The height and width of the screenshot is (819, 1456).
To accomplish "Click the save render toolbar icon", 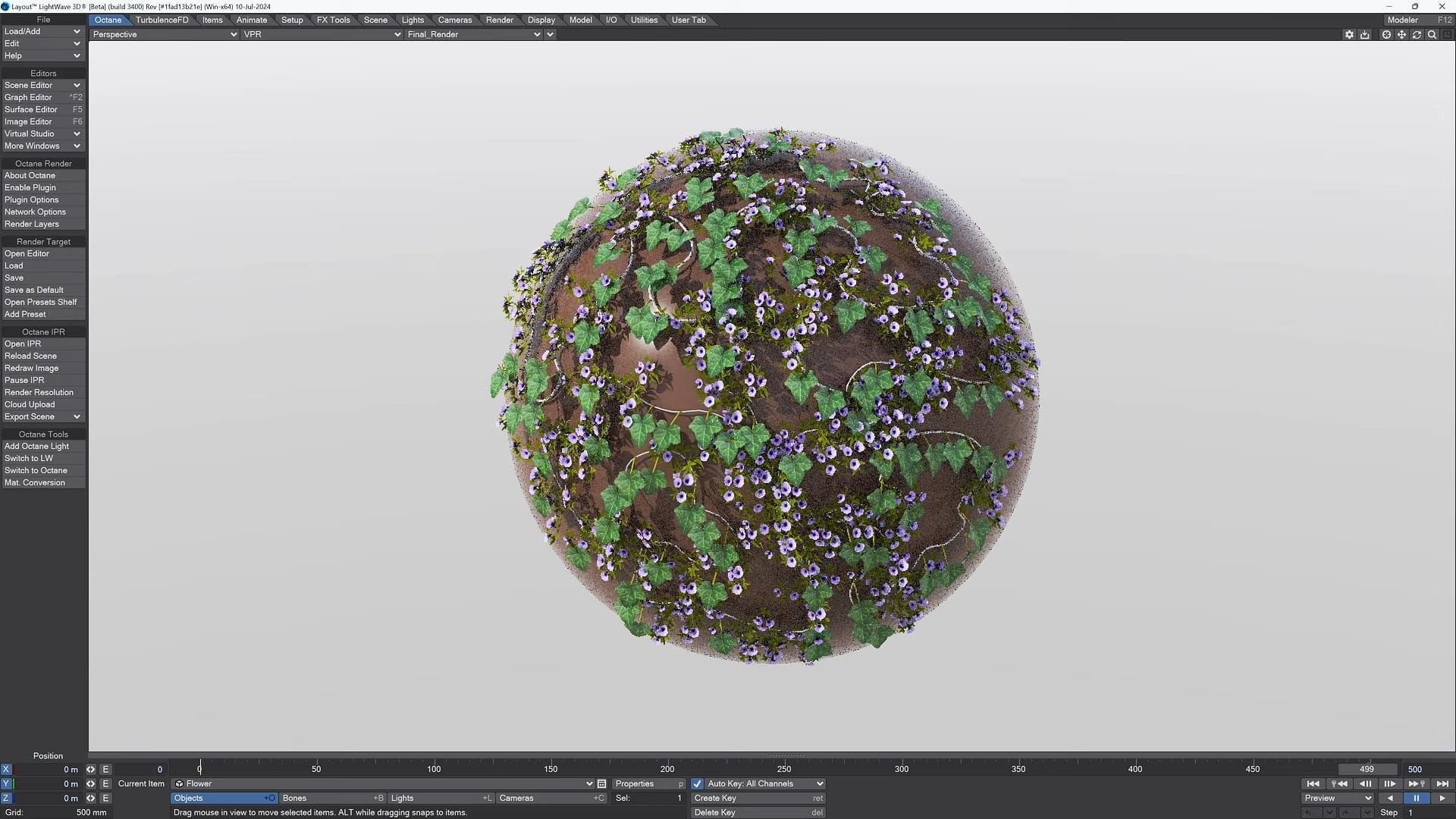I will (x=1365, y=34).
